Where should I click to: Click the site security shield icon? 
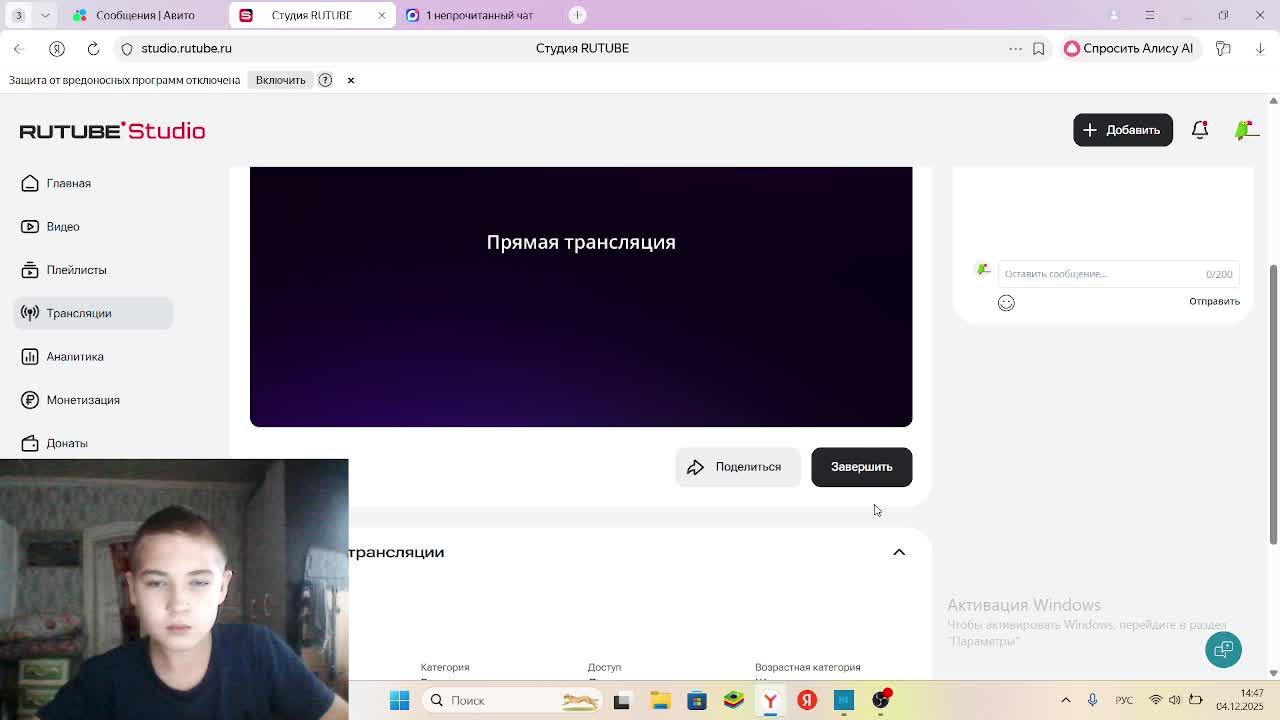pos(127,48)
